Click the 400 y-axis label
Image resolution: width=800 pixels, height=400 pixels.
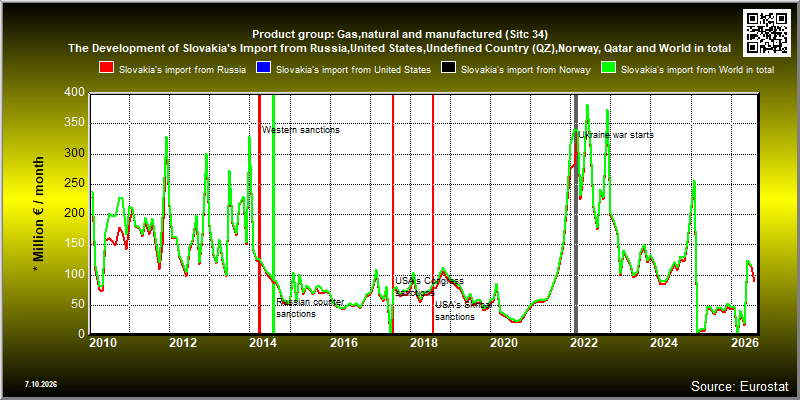coord(75,93)
